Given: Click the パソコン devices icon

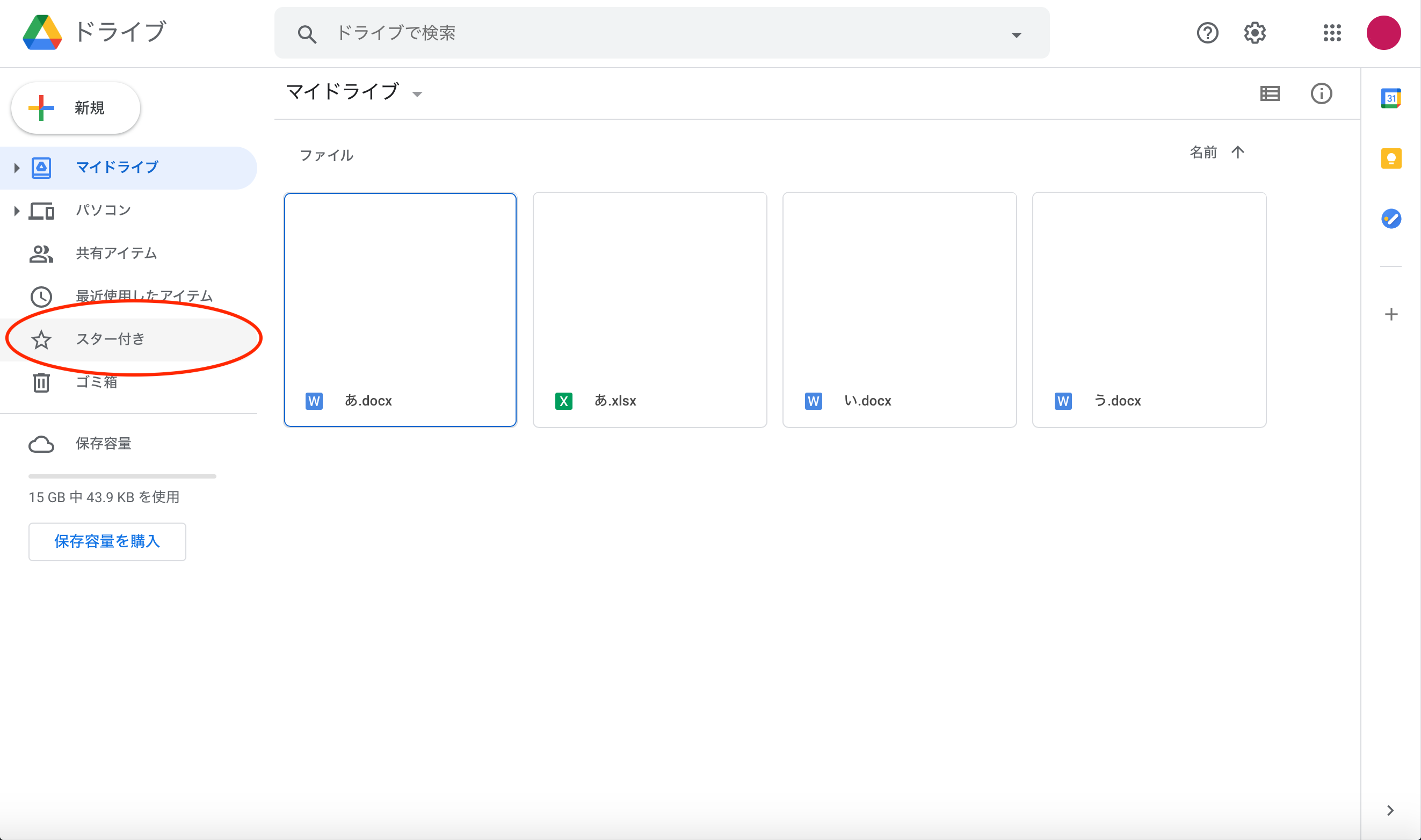Looking at the screenshot, I should (x=41, y=211).
